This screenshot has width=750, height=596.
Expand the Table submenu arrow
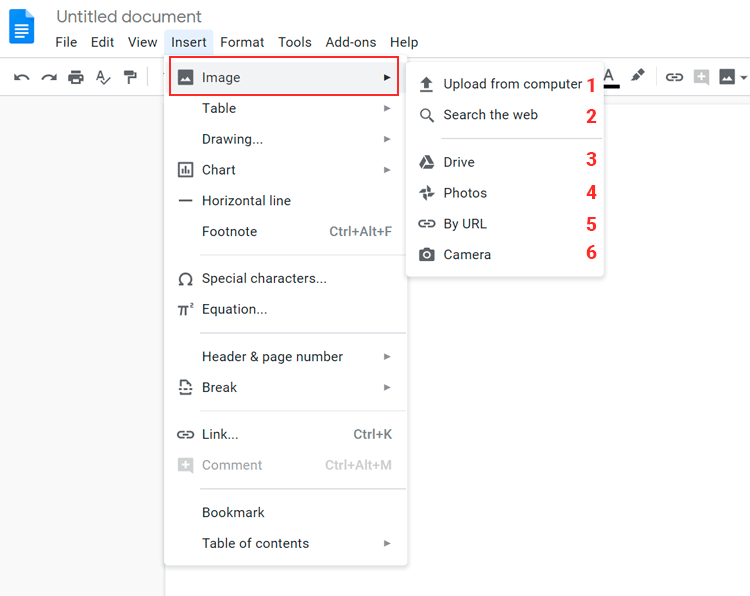tap(387, 108)
